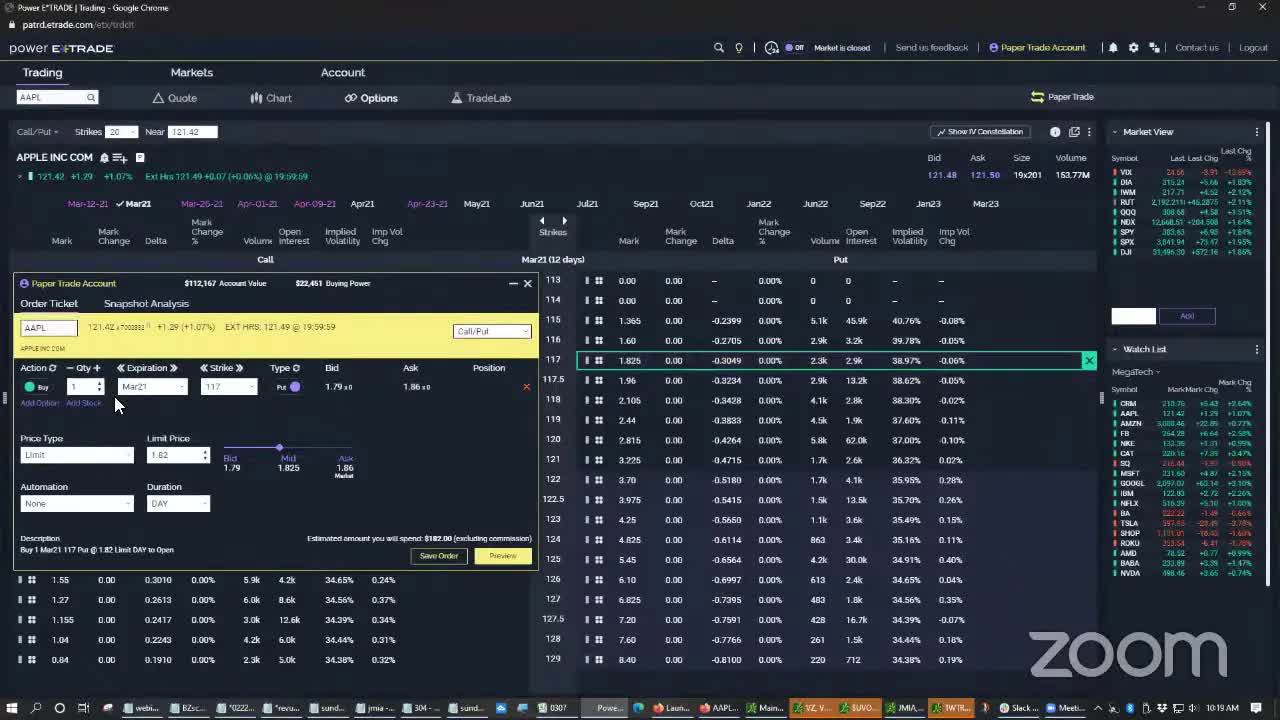The image size is (1280, 720).
Task: Open the Expiration Mar21 dropdown
Action: tap(152, 387)
